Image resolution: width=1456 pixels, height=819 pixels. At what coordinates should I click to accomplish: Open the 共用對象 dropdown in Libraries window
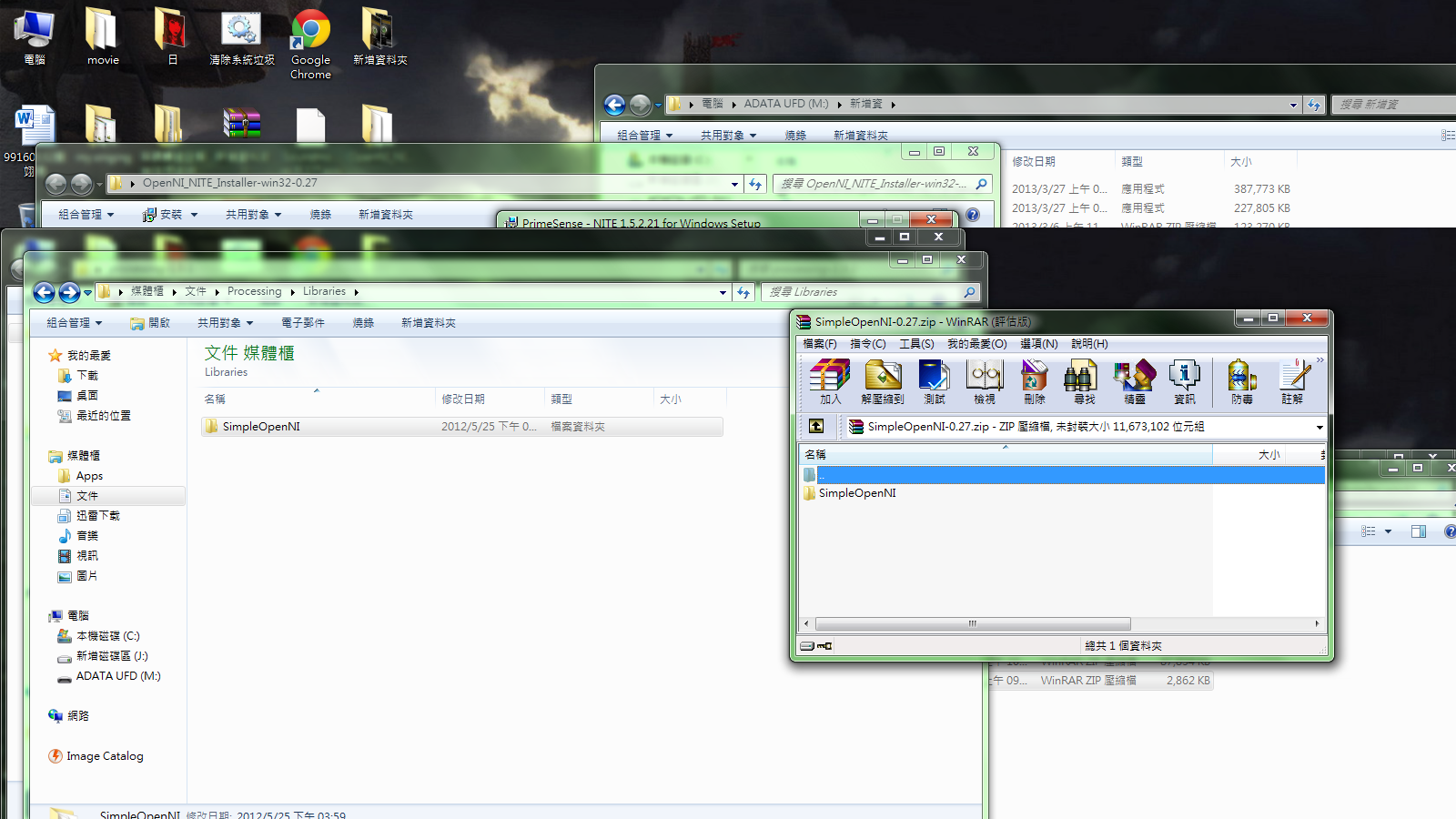(x=225, y=323)
